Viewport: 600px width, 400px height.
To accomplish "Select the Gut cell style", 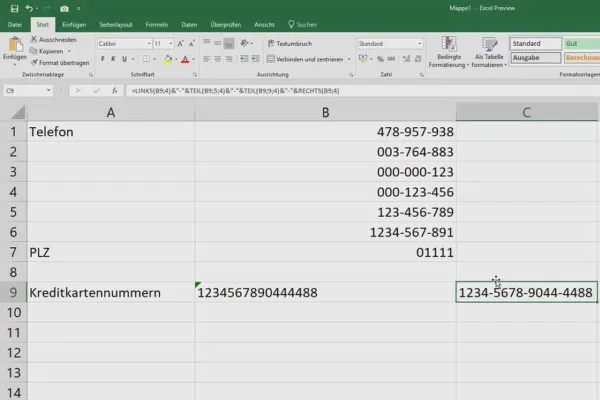I will 582,44.
